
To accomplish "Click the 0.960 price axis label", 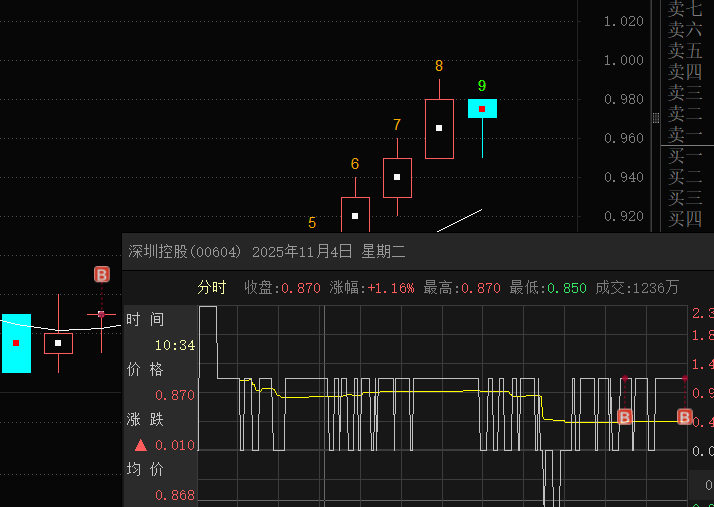I will tap(623, 138).
